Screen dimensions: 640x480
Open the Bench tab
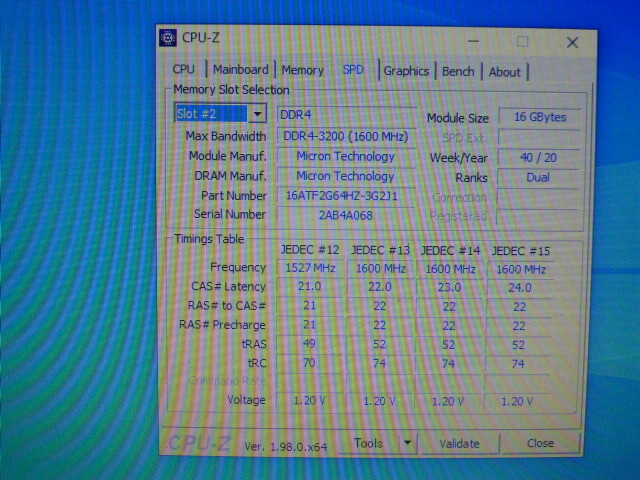click(458, 71)
